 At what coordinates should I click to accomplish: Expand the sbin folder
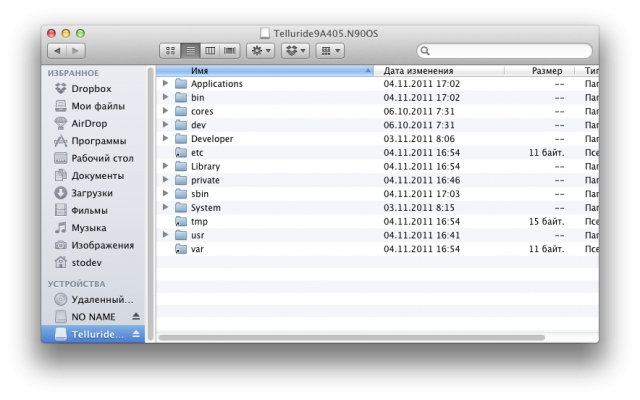[x=165, y=193]
